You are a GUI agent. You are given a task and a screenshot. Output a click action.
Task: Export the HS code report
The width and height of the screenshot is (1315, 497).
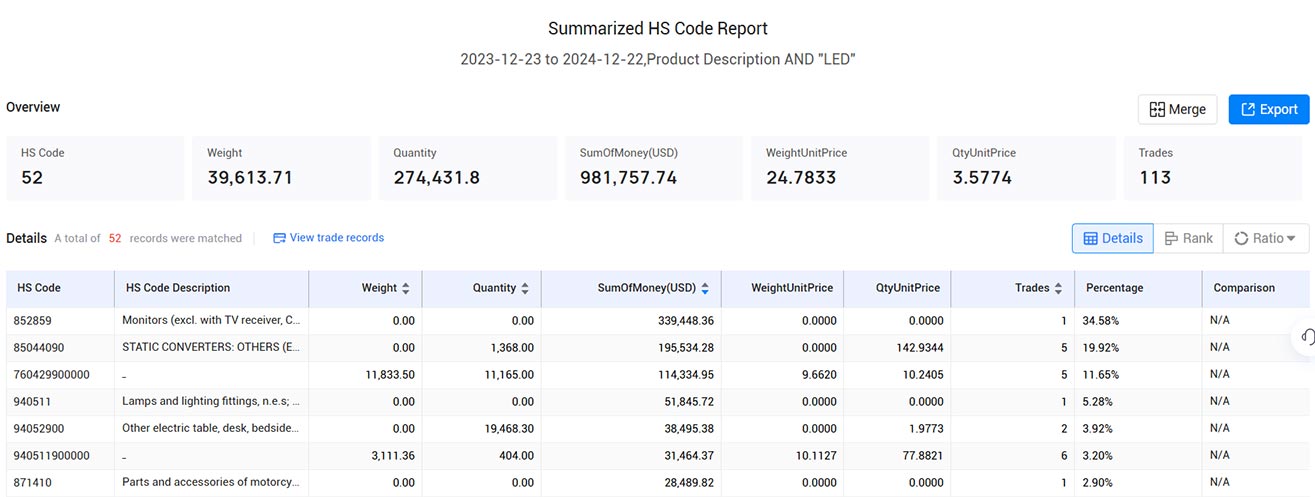(x=1268, y=109)
